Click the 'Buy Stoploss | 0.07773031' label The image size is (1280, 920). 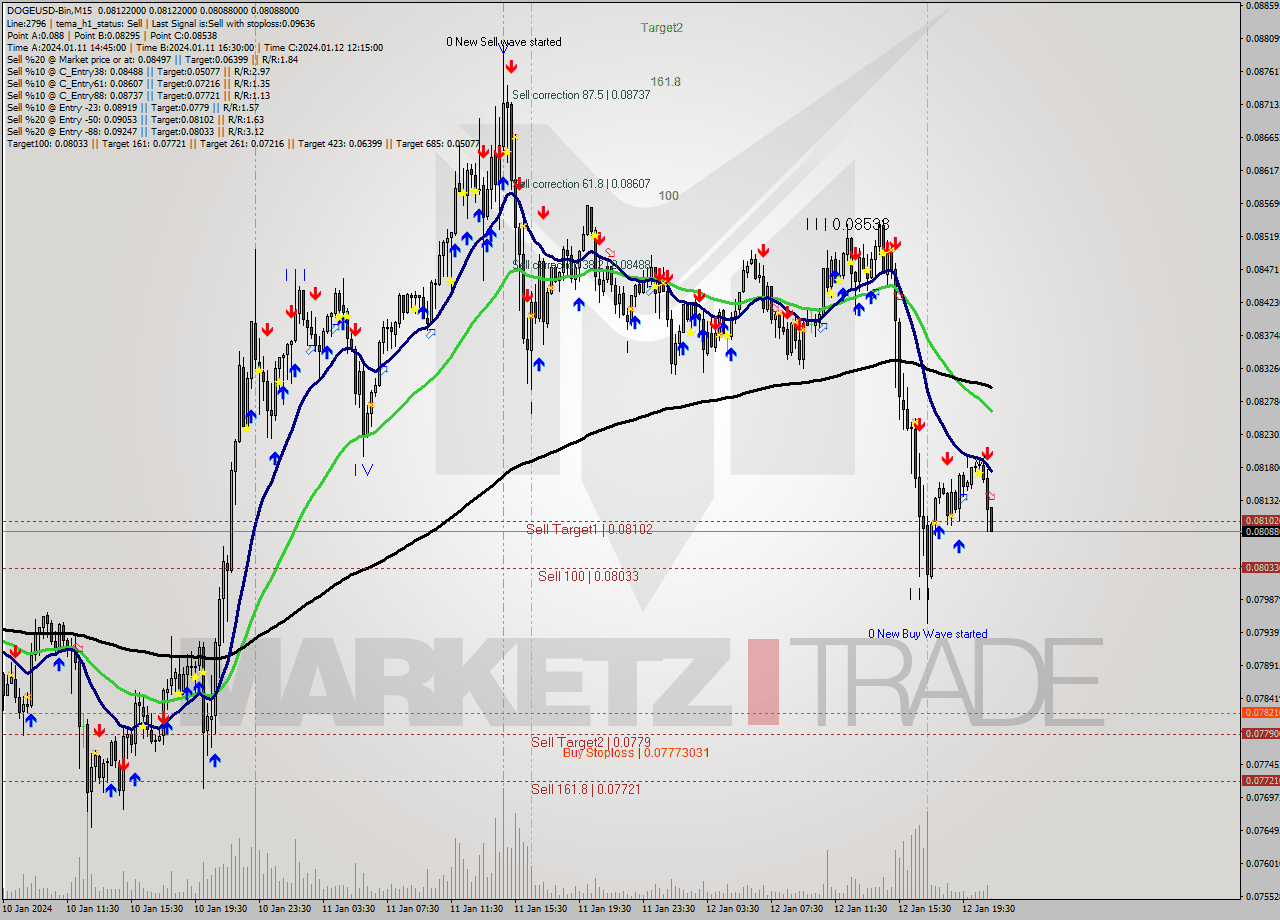click(636, 752)
